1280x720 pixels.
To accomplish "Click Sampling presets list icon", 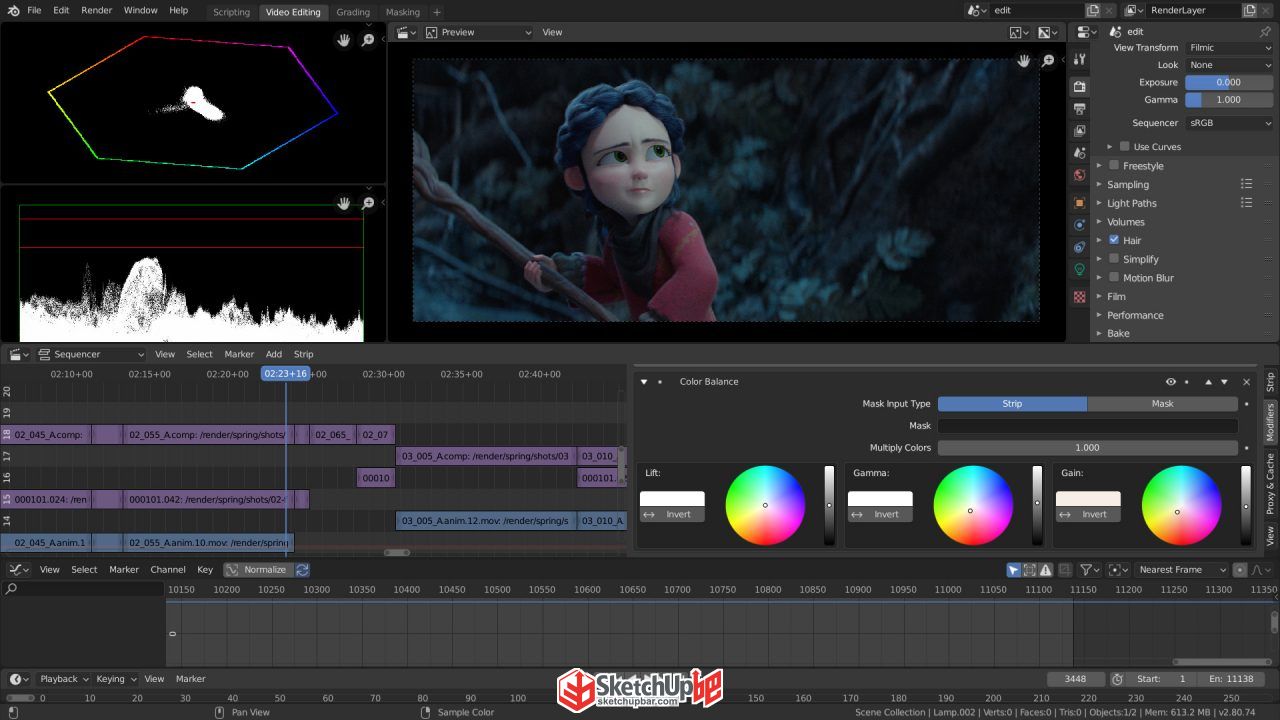I will pos(1246,184).
